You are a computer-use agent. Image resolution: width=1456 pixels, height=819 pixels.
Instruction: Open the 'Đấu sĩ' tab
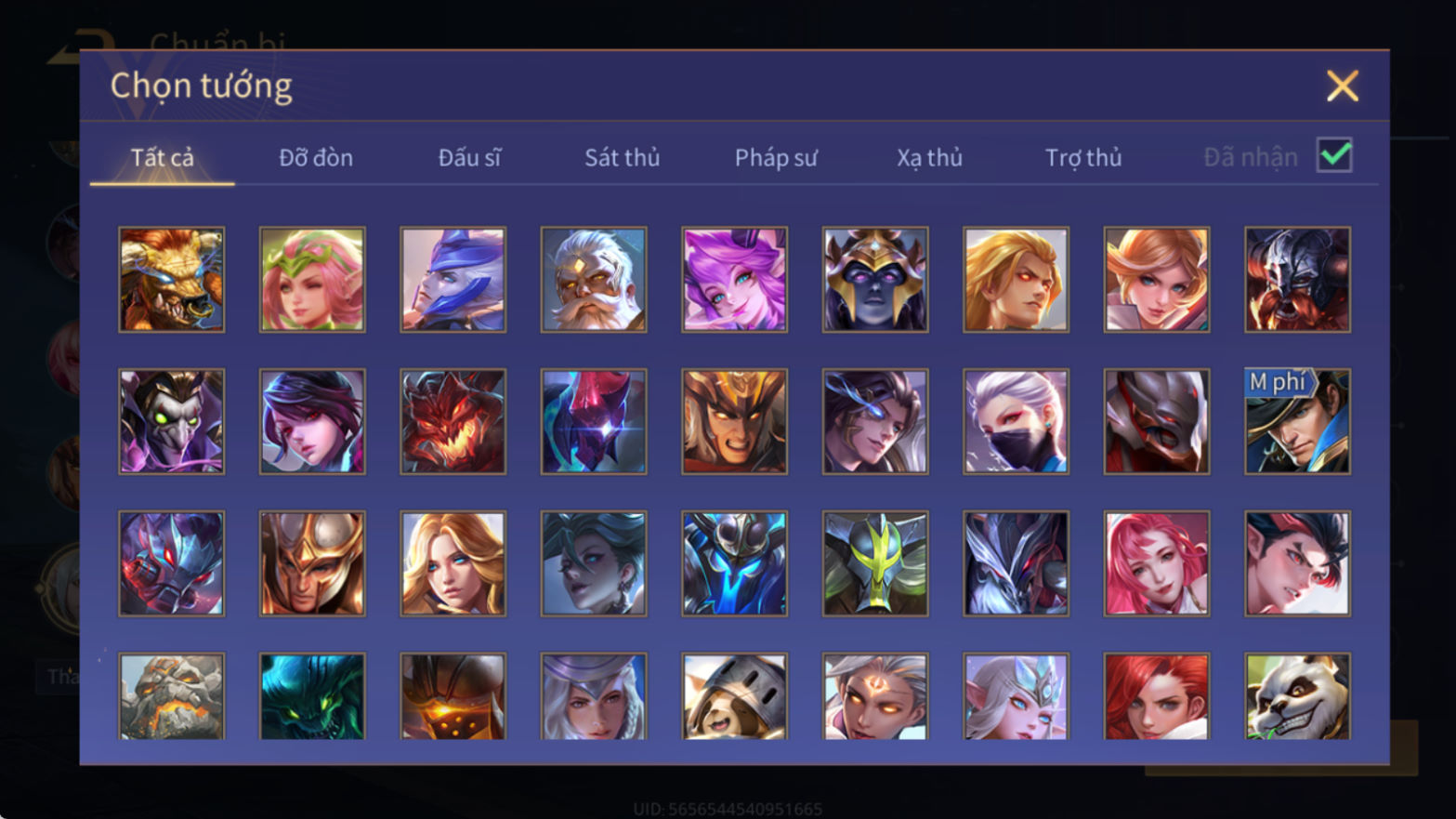click(469, 158)
